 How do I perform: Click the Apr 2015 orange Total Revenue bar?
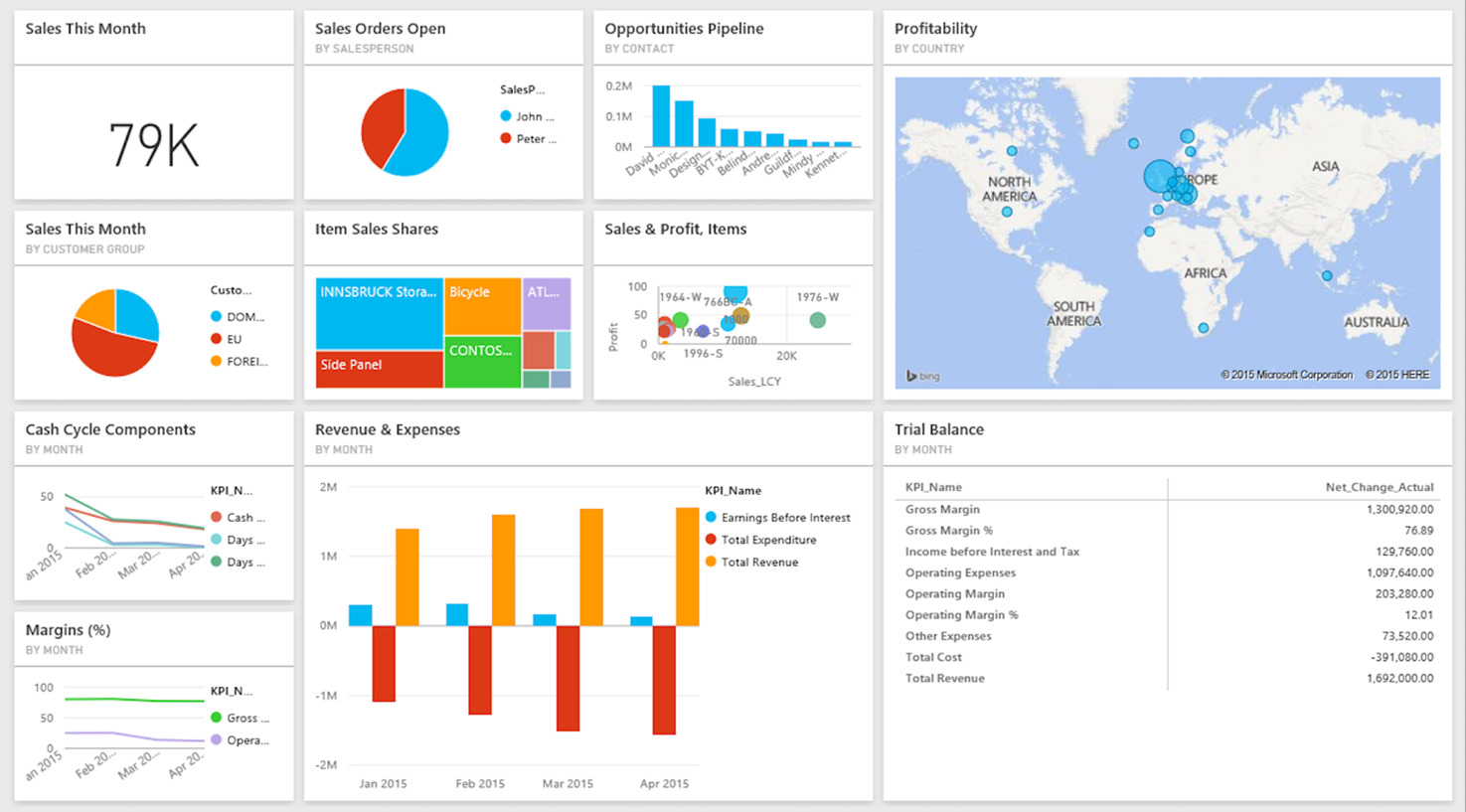click(687, 567)
